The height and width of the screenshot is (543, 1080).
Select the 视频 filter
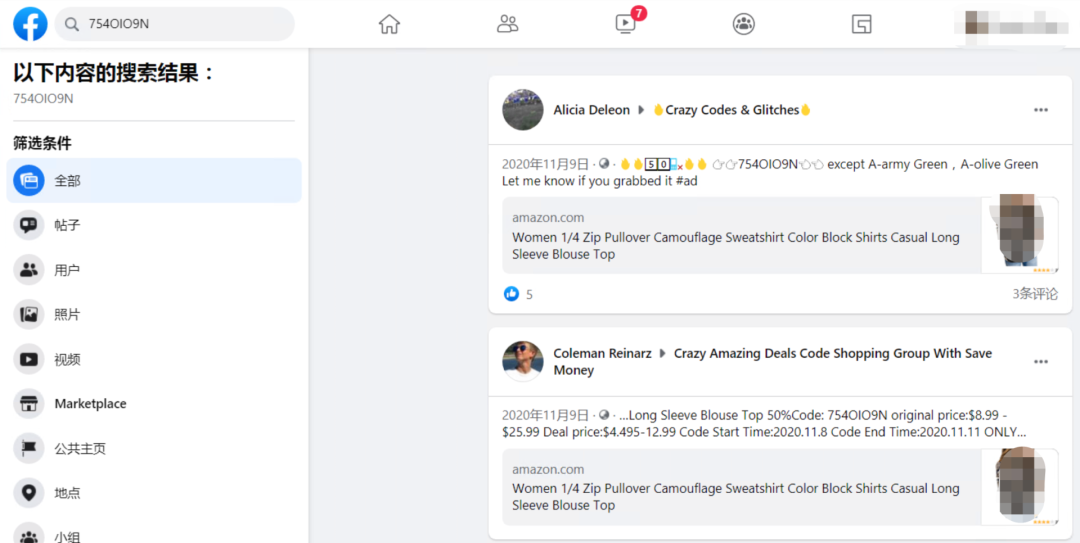point(154,359)
